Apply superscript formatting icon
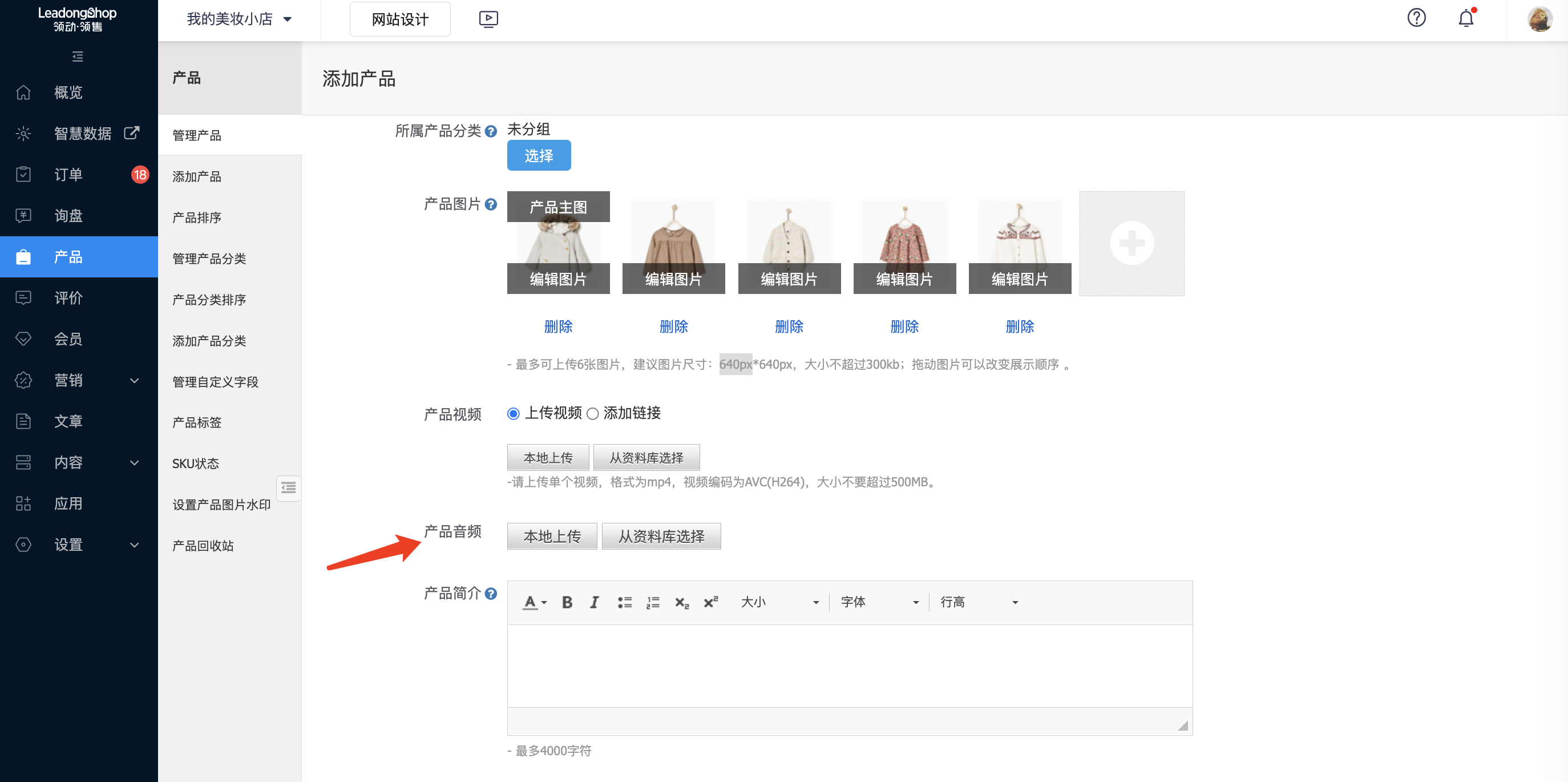This screenshot has height=782, width=1568. 710,602
